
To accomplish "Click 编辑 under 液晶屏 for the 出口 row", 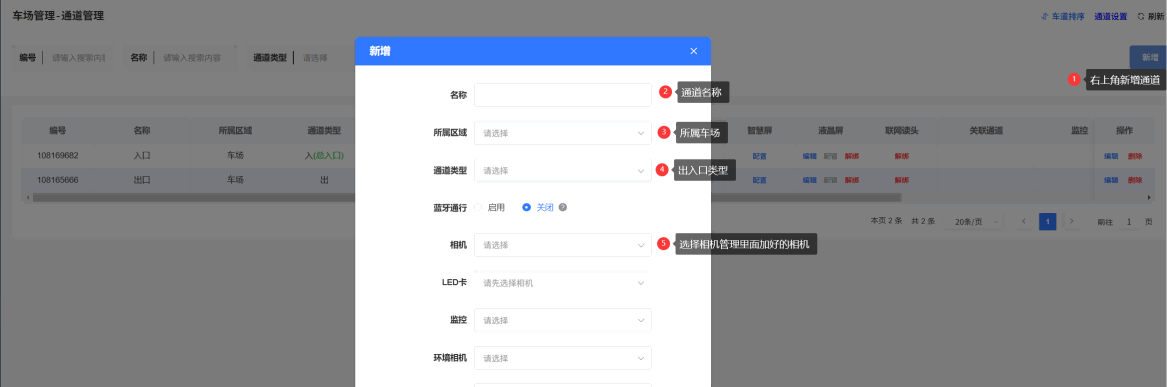I will (810, 180).
